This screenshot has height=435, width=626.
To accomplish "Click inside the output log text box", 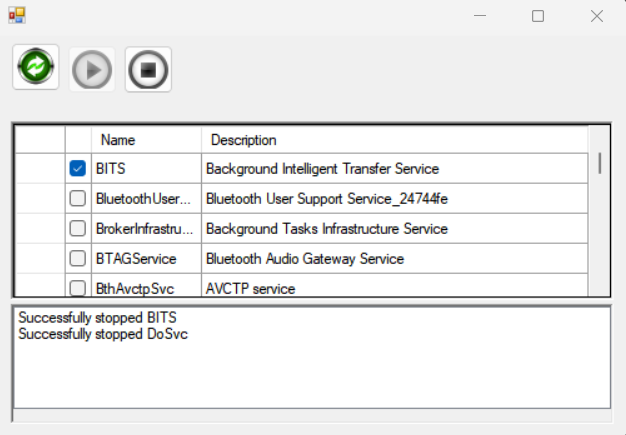I will (310, 370).
